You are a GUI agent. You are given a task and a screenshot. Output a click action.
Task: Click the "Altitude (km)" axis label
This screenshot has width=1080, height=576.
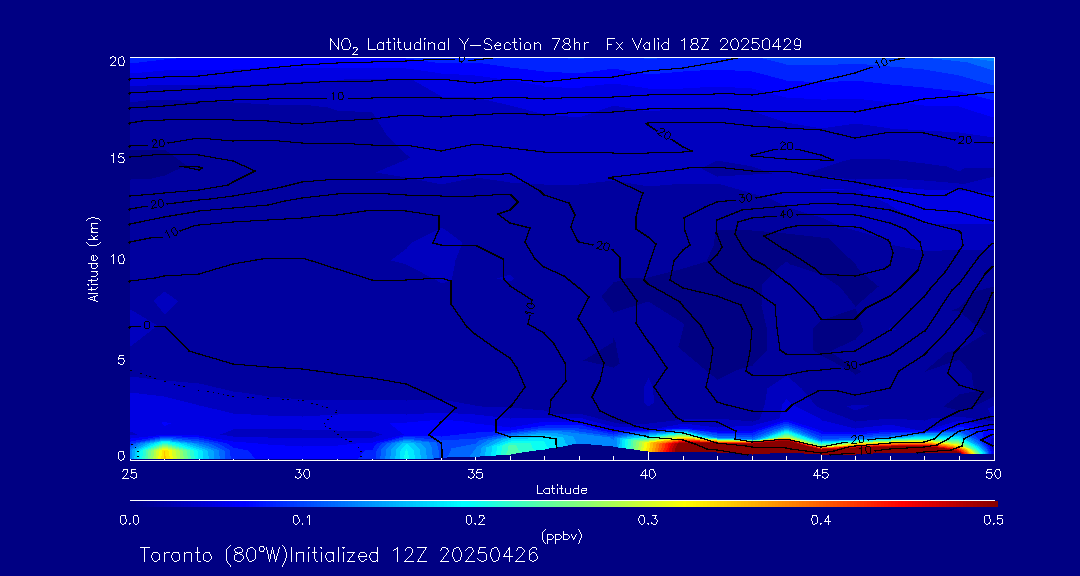(94, 258)
